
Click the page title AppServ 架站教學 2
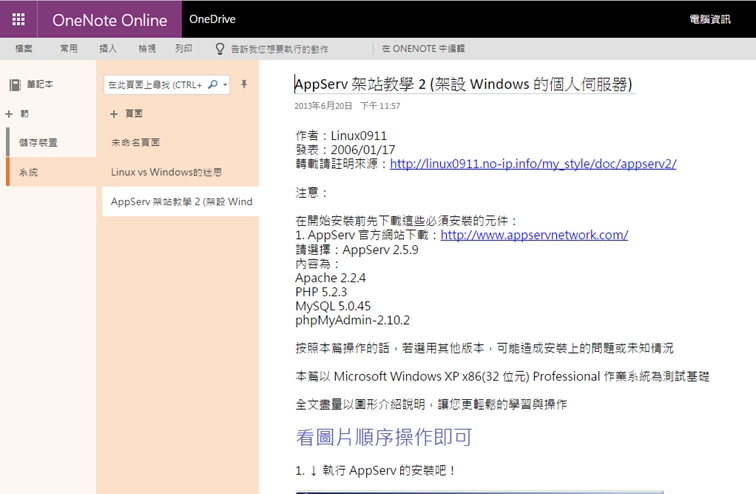pos(463,84)
